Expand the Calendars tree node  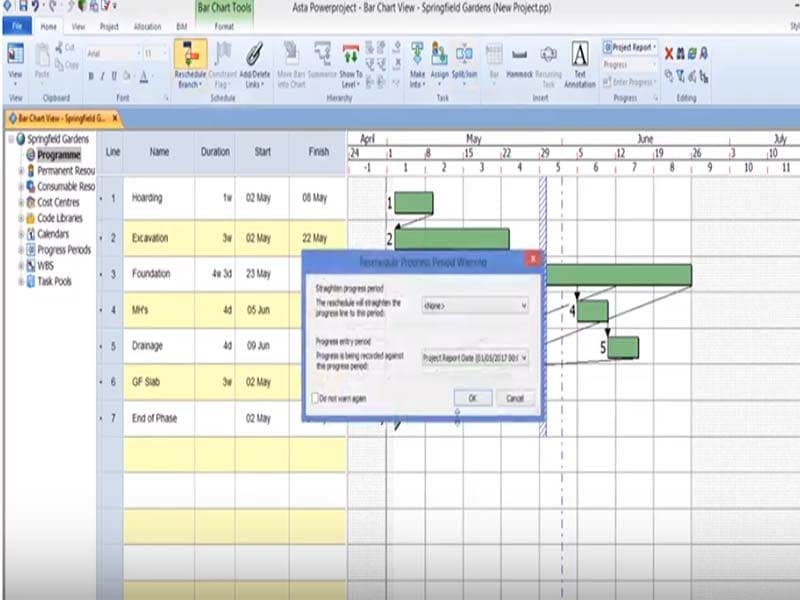(x=21, y=234)
